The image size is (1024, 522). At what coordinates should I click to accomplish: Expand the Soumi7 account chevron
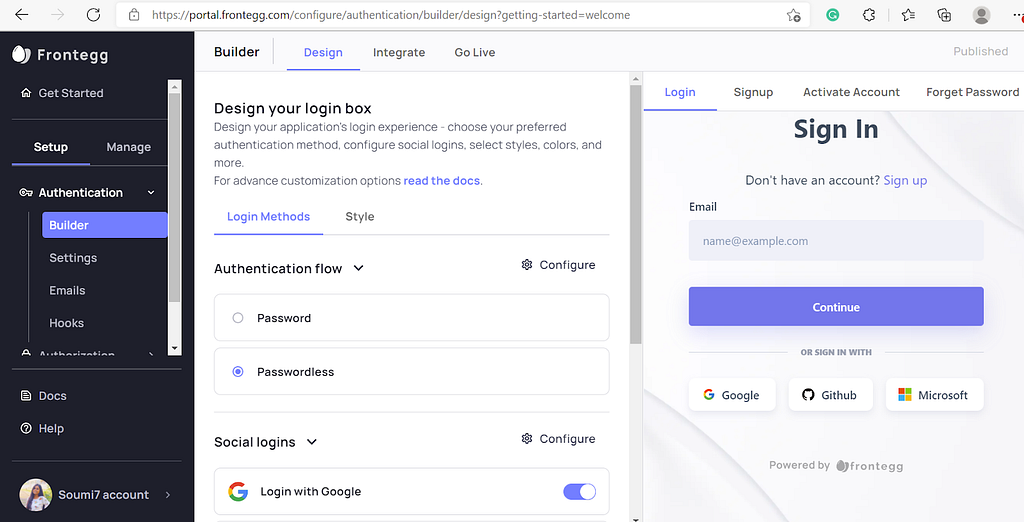[x=168, y=495]
